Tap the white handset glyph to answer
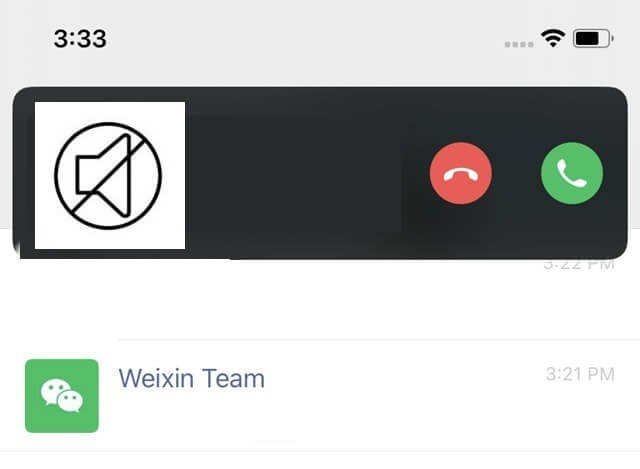Image resolution: width=640 pixels, height=469 pixels. point(572,173)
